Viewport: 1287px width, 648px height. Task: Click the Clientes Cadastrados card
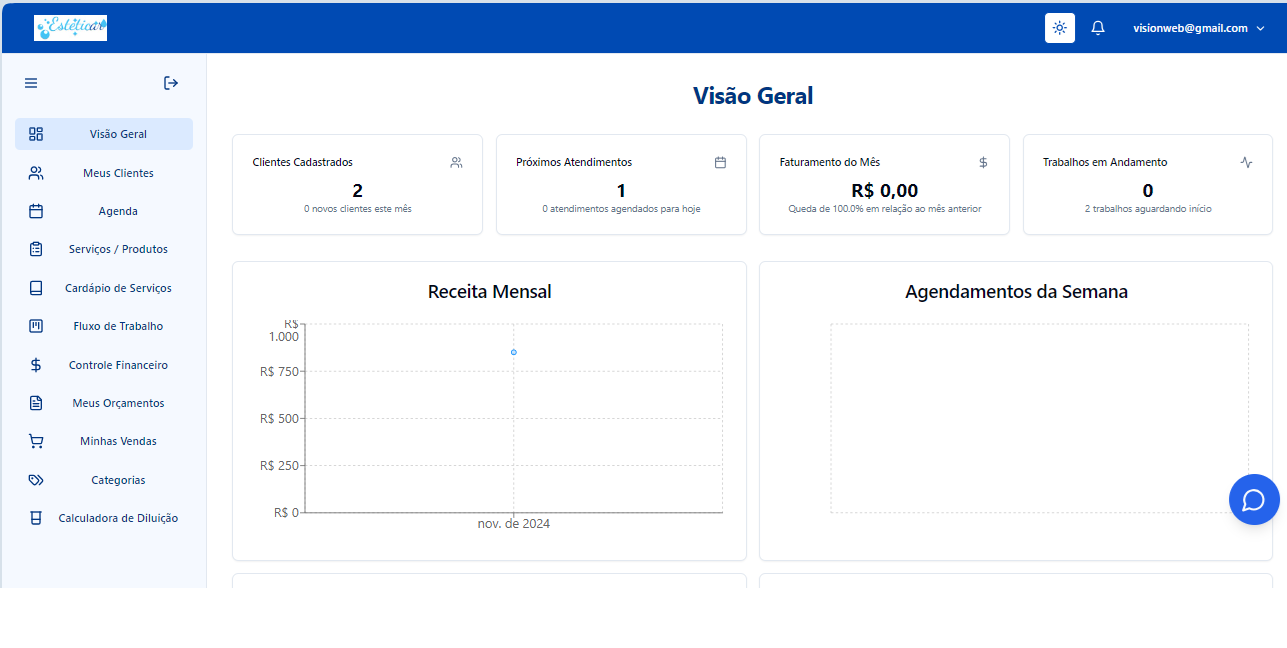click(357, 184)
